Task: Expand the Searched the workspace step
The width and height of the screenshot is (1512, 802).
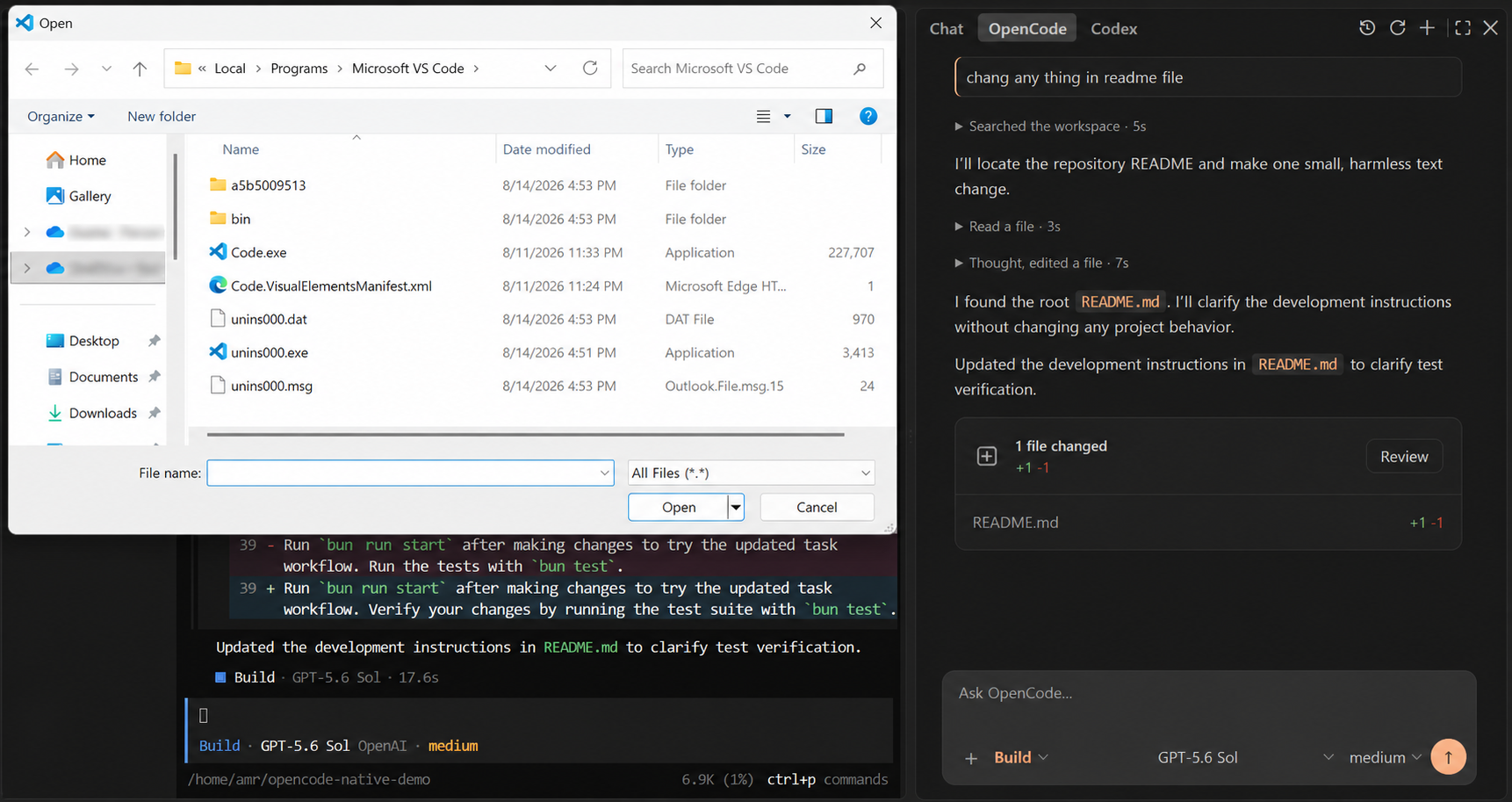Action: pyautogui.click(x=1050, y=126)
